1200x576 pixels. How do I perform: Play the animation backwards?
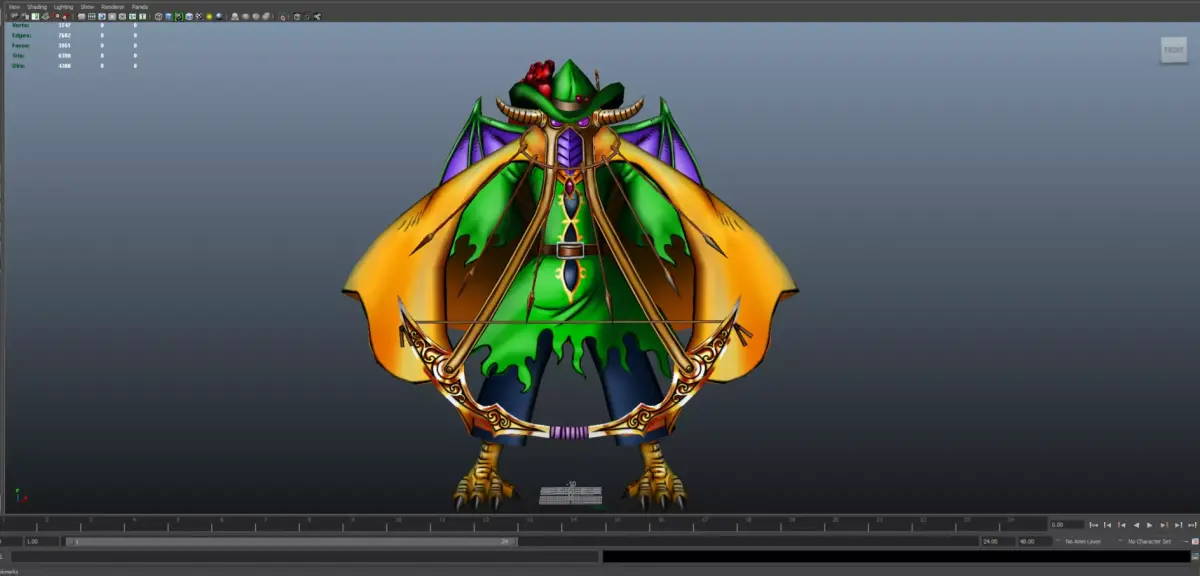(x=1136, y=525)
